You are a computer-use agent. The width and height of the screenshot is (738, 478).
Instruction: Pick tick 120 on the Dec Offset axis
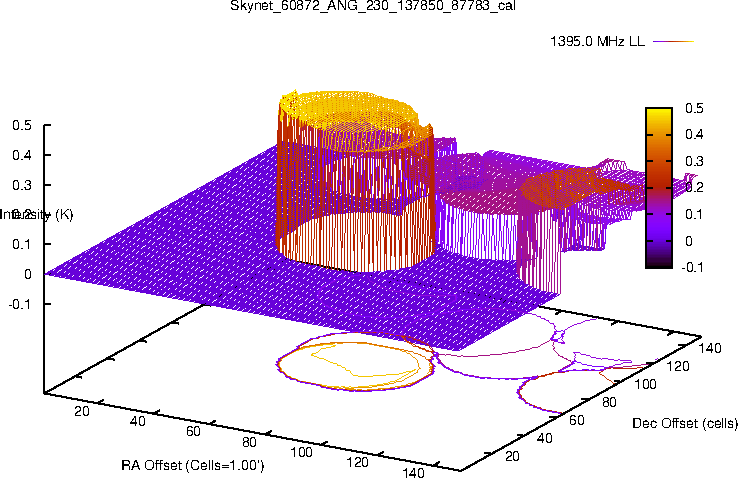coord(678,366)
